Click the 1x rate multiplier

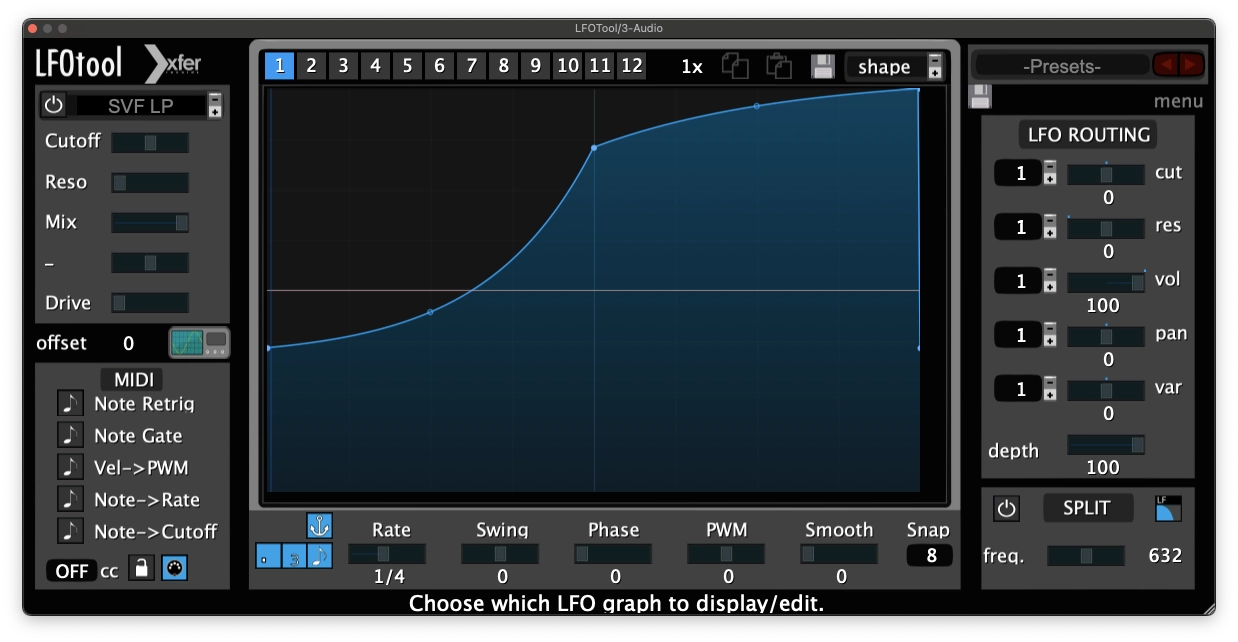pyautogui.click(x=692, y=67)
